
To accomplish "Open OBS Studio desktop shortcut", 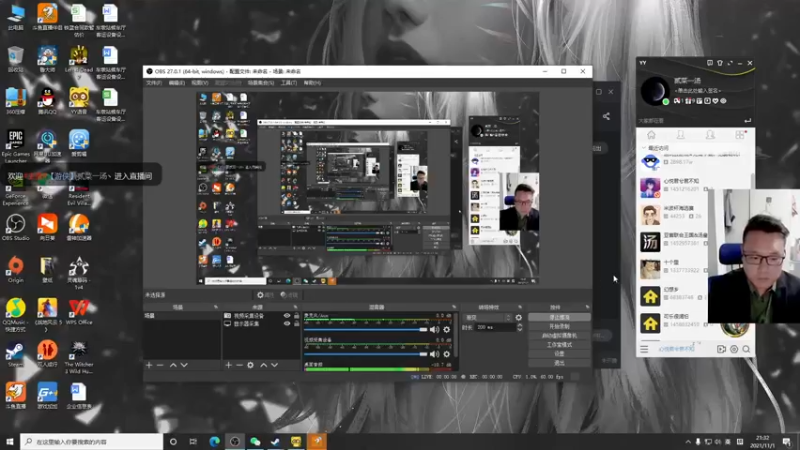I will [15, 227].
